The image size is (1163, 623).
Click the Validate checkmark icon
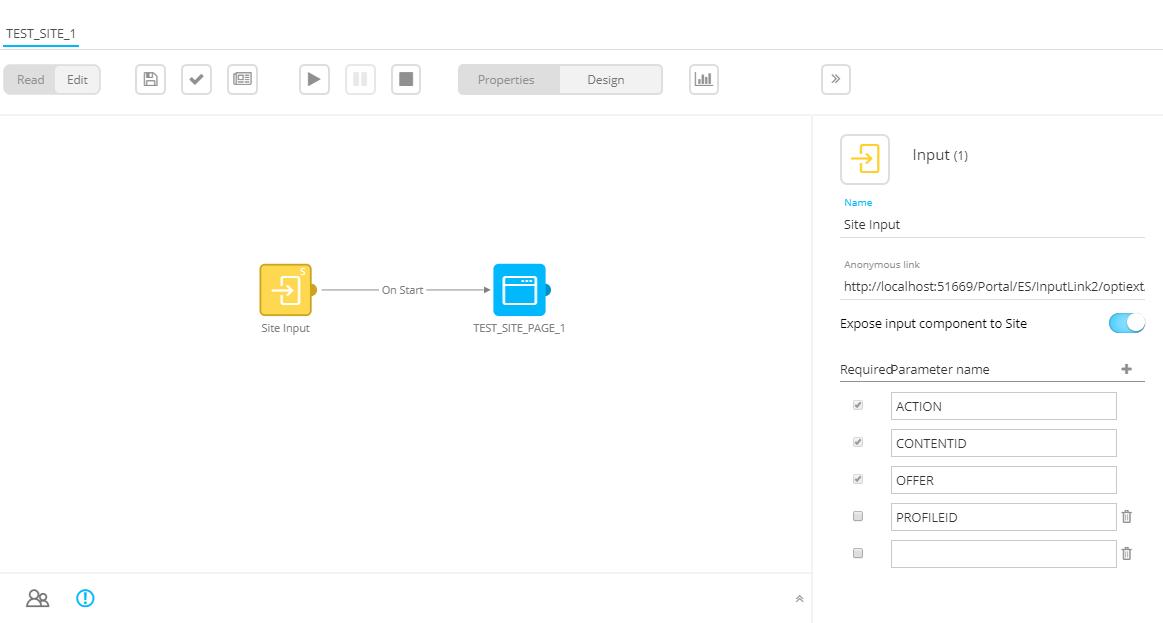point(196,80)
